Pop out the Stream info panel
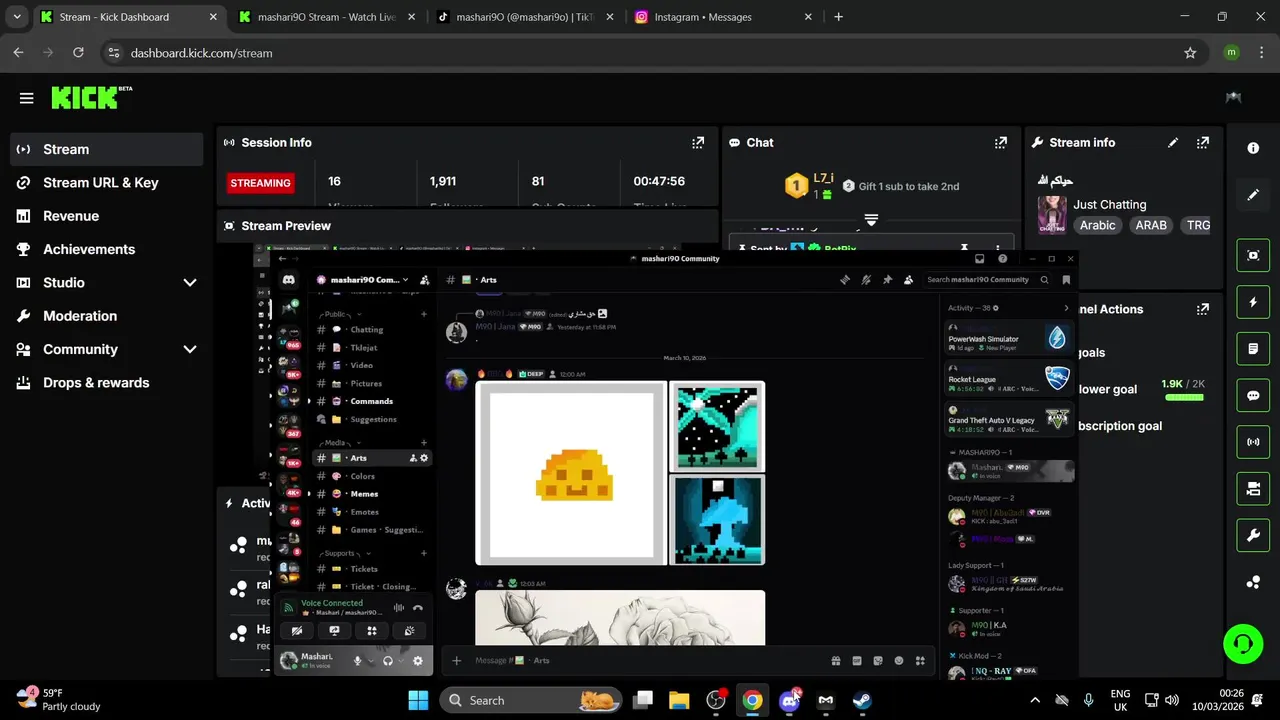 click(x=1203, y=143)
